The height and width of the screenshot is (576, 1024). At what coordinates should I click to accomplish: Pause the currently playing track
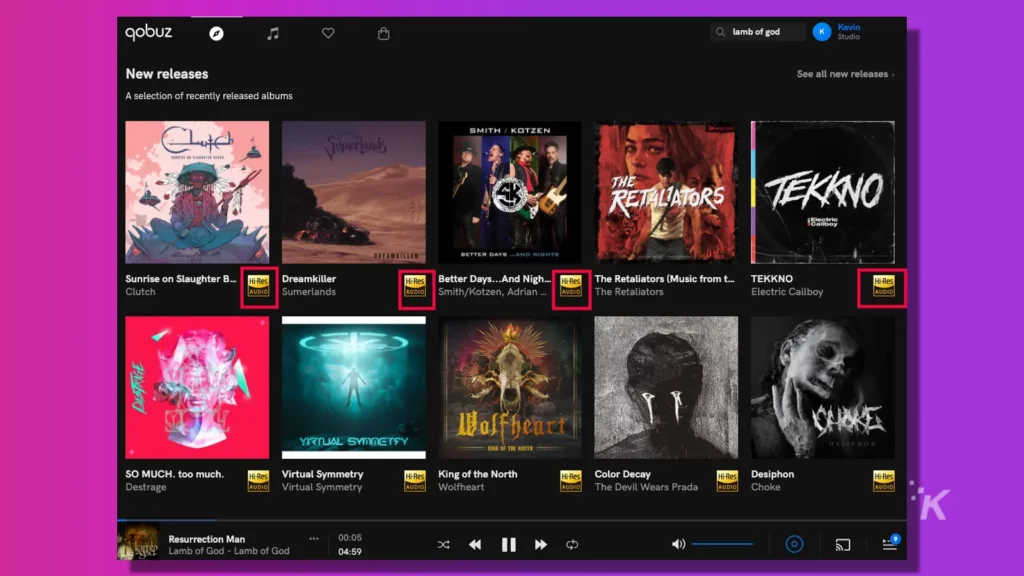(508, 544)
